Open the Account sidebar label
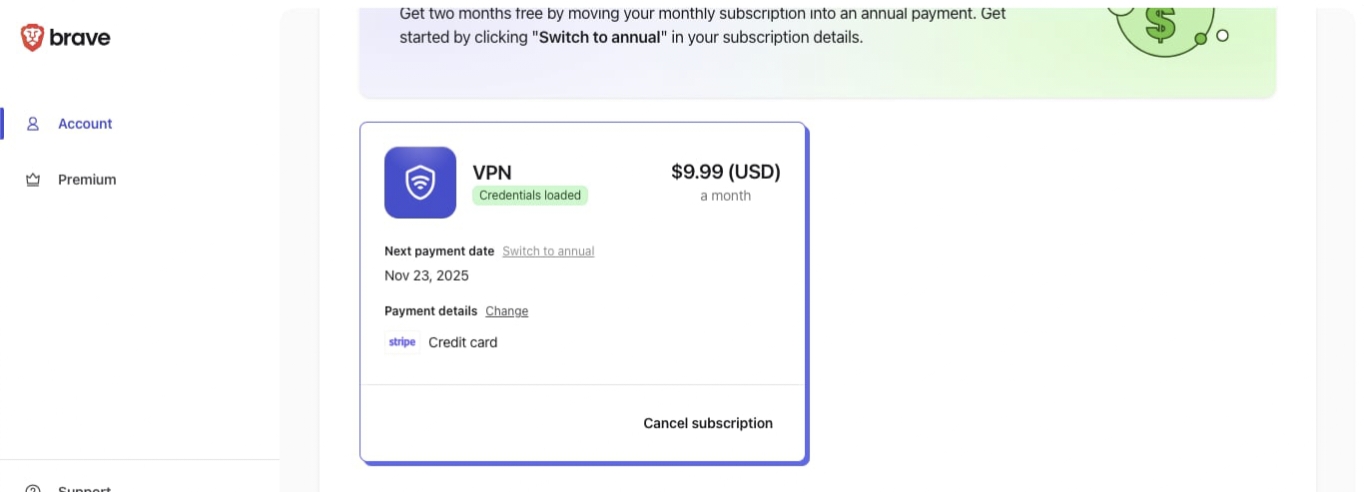This screenshot has width=1364, height=492. pos(85,124)
